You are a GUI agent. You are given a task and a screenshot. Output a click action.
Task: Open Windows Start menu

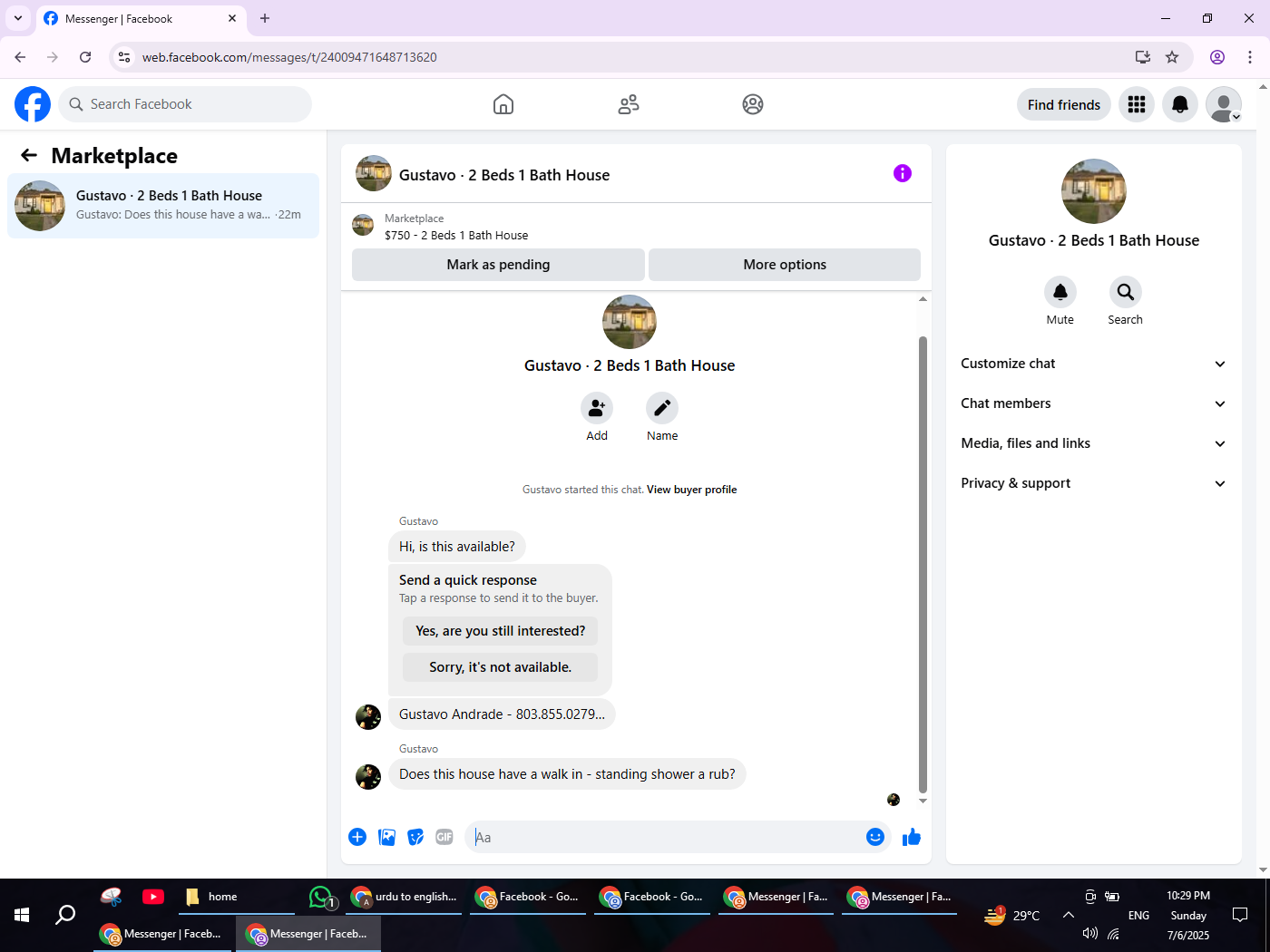tap(22, 915)
